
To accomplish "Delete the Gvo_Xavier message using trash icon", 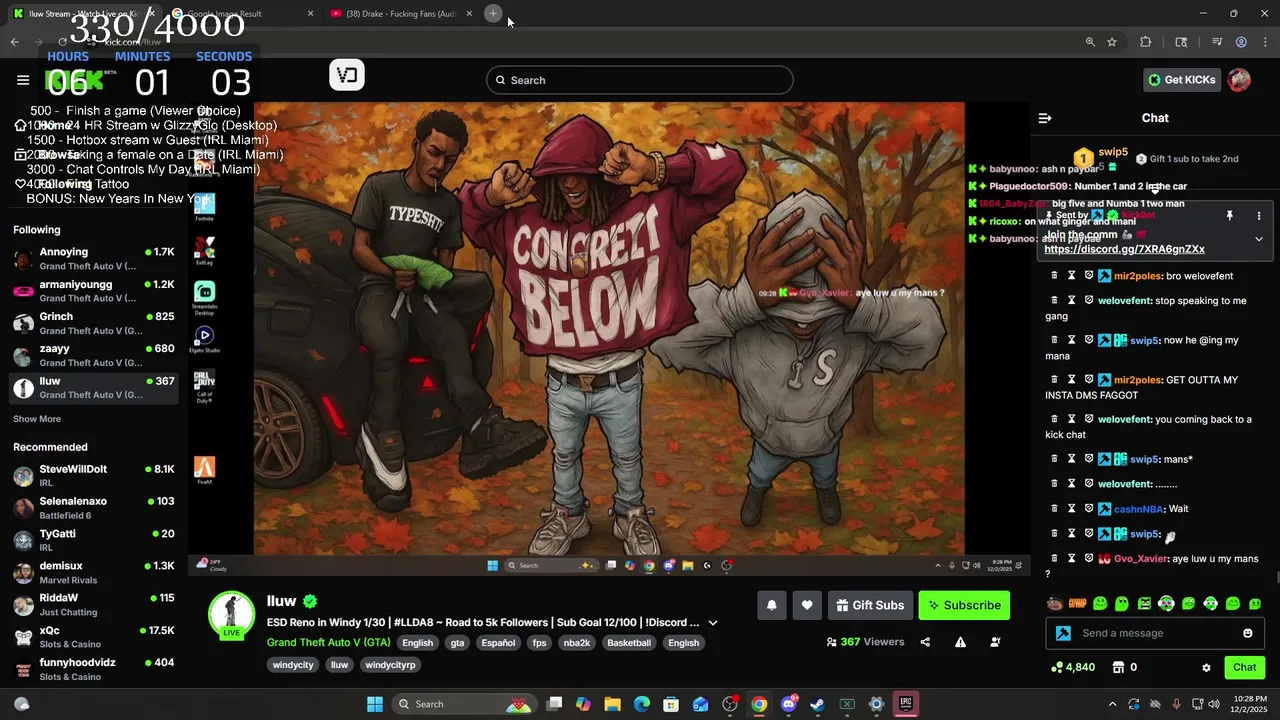I will tap(1054, 558).
